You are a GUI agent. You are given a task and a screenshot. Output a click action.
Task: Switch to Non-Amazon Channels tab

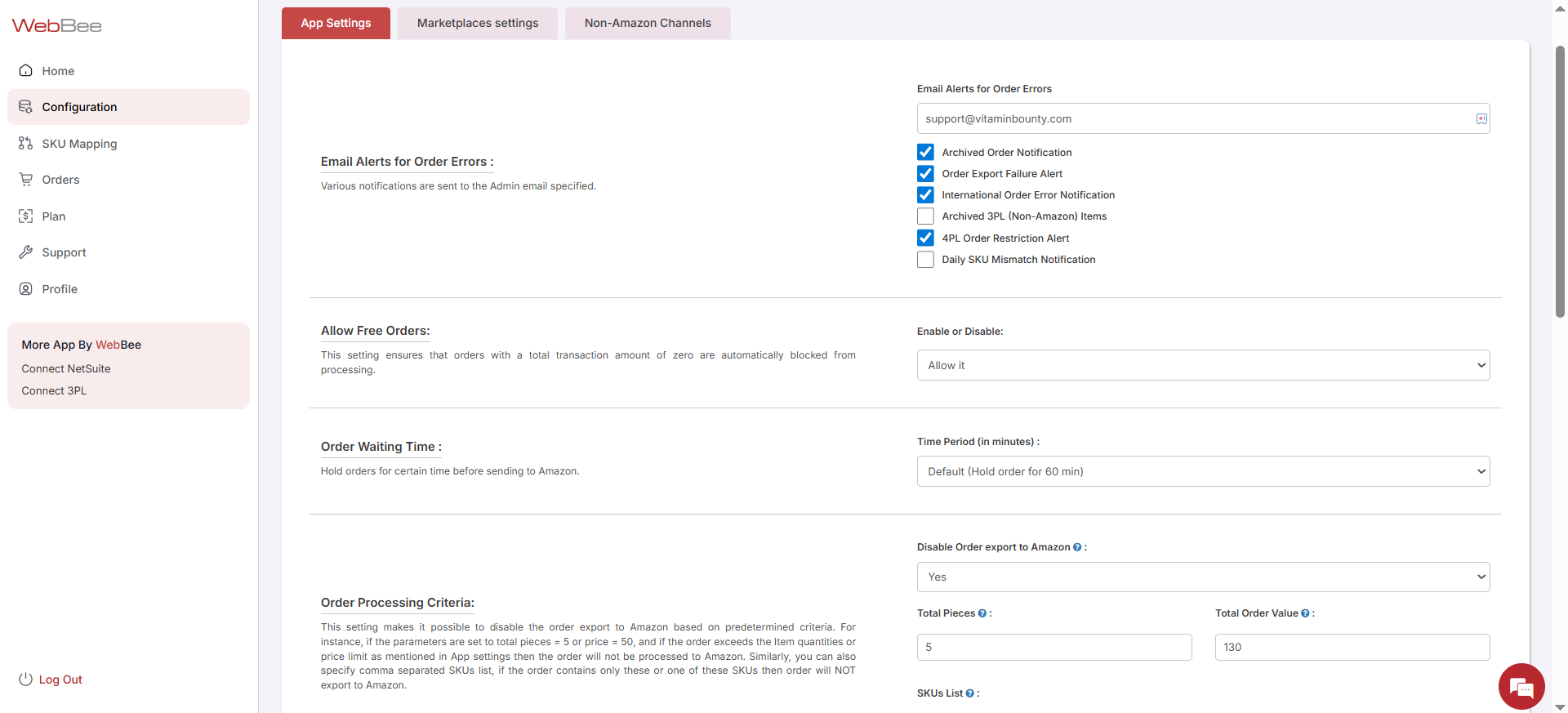[648, 23]
